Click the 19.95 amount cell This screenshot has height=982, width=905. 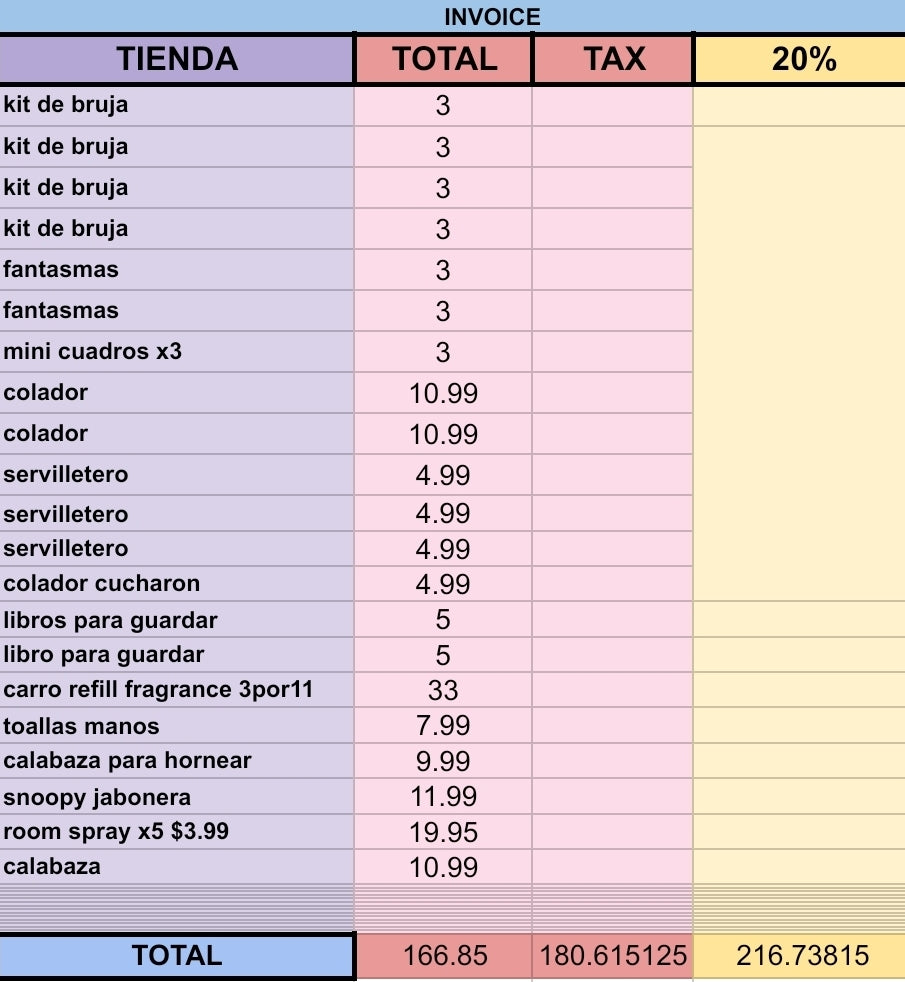[443, 832]
